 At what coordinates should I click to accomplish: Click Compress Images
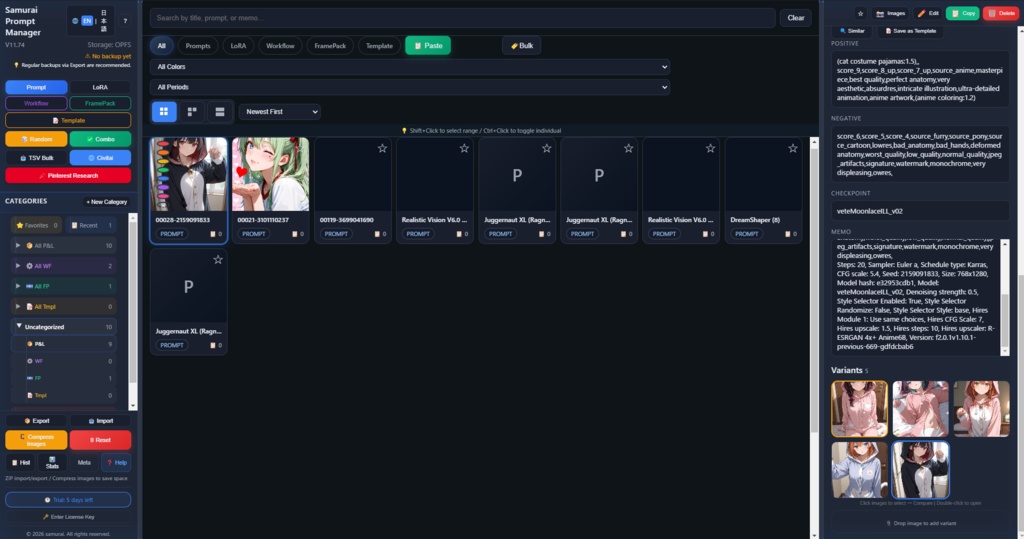(37, 440)
